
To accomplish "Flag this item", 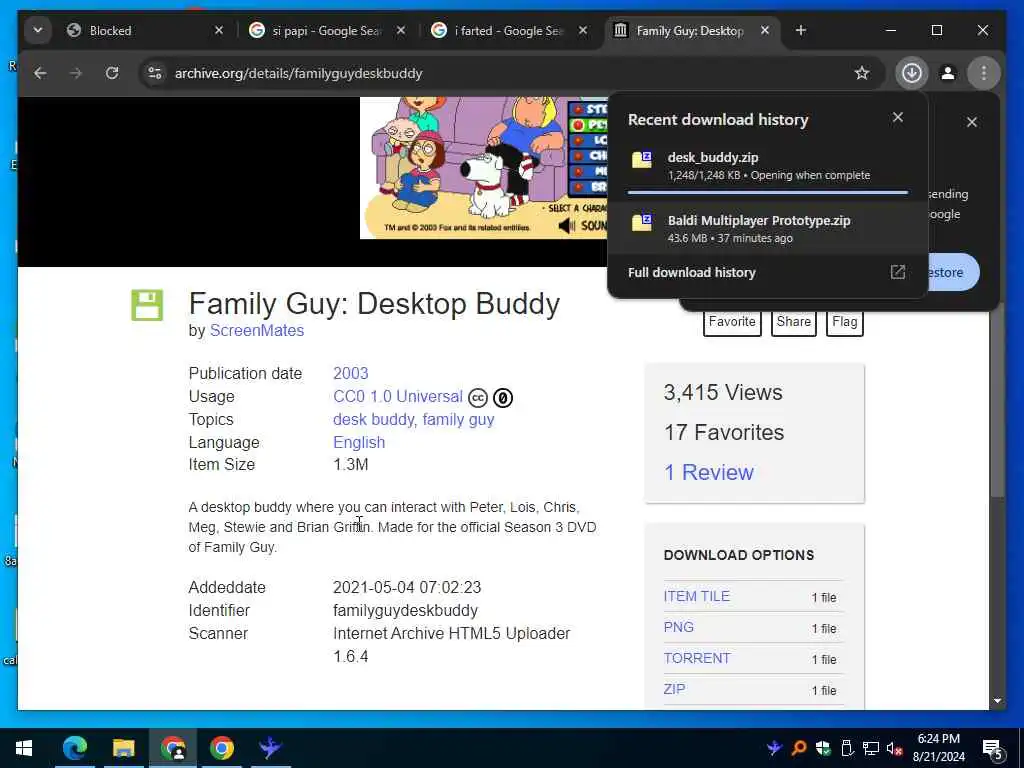I will tap(844, 322).
